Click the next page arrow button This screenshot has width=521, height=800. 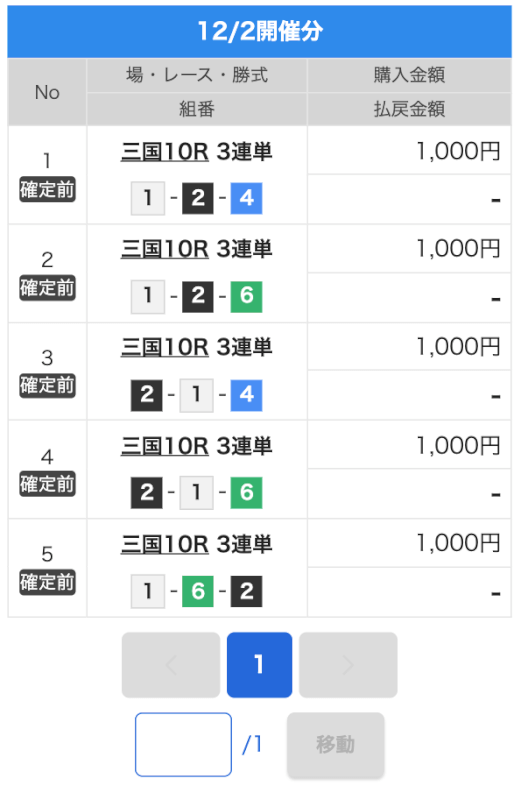click(348, 665)
